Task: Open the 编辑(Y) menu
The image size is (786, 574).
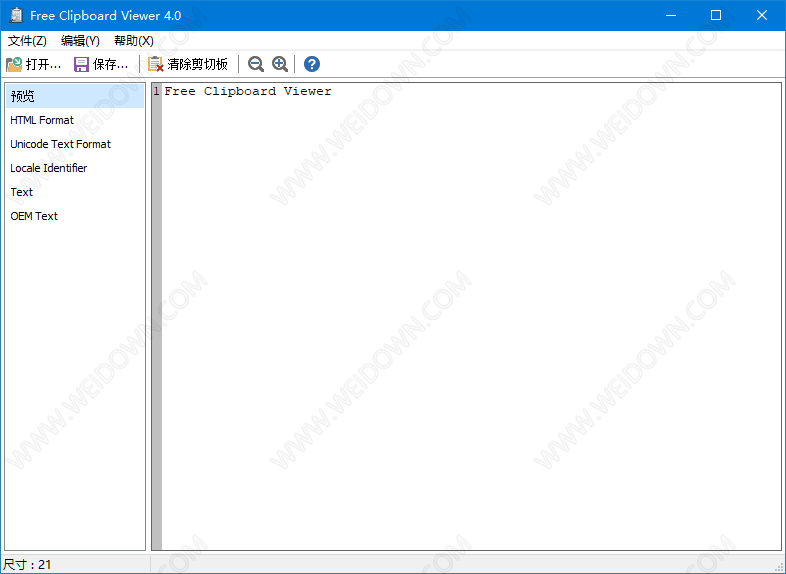Action: point(80,41)
